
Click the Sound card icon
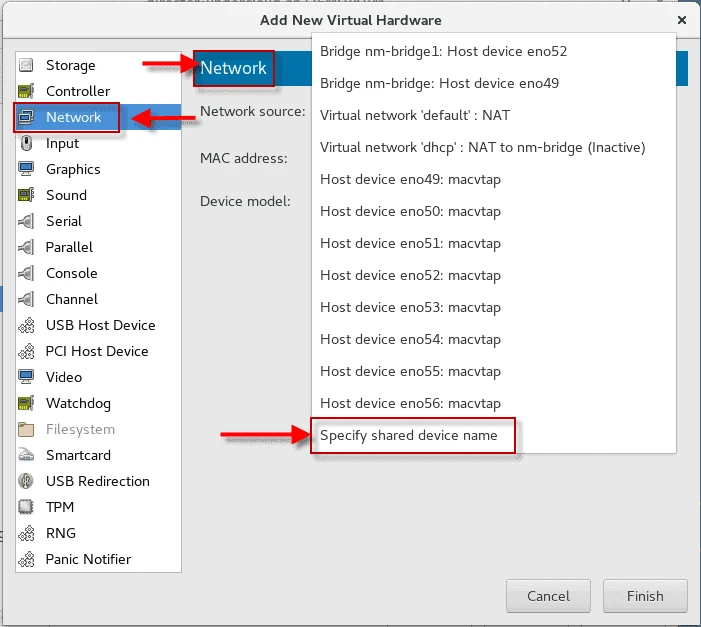[26, 195]
